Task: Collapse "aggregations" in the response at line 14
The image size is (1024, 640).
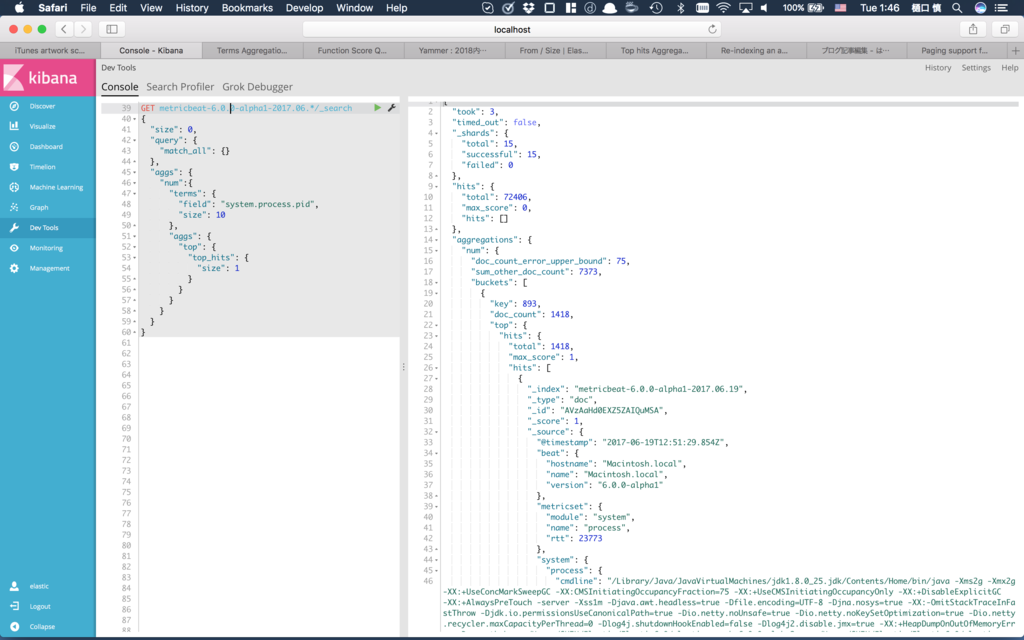Action: click(436, 240)
